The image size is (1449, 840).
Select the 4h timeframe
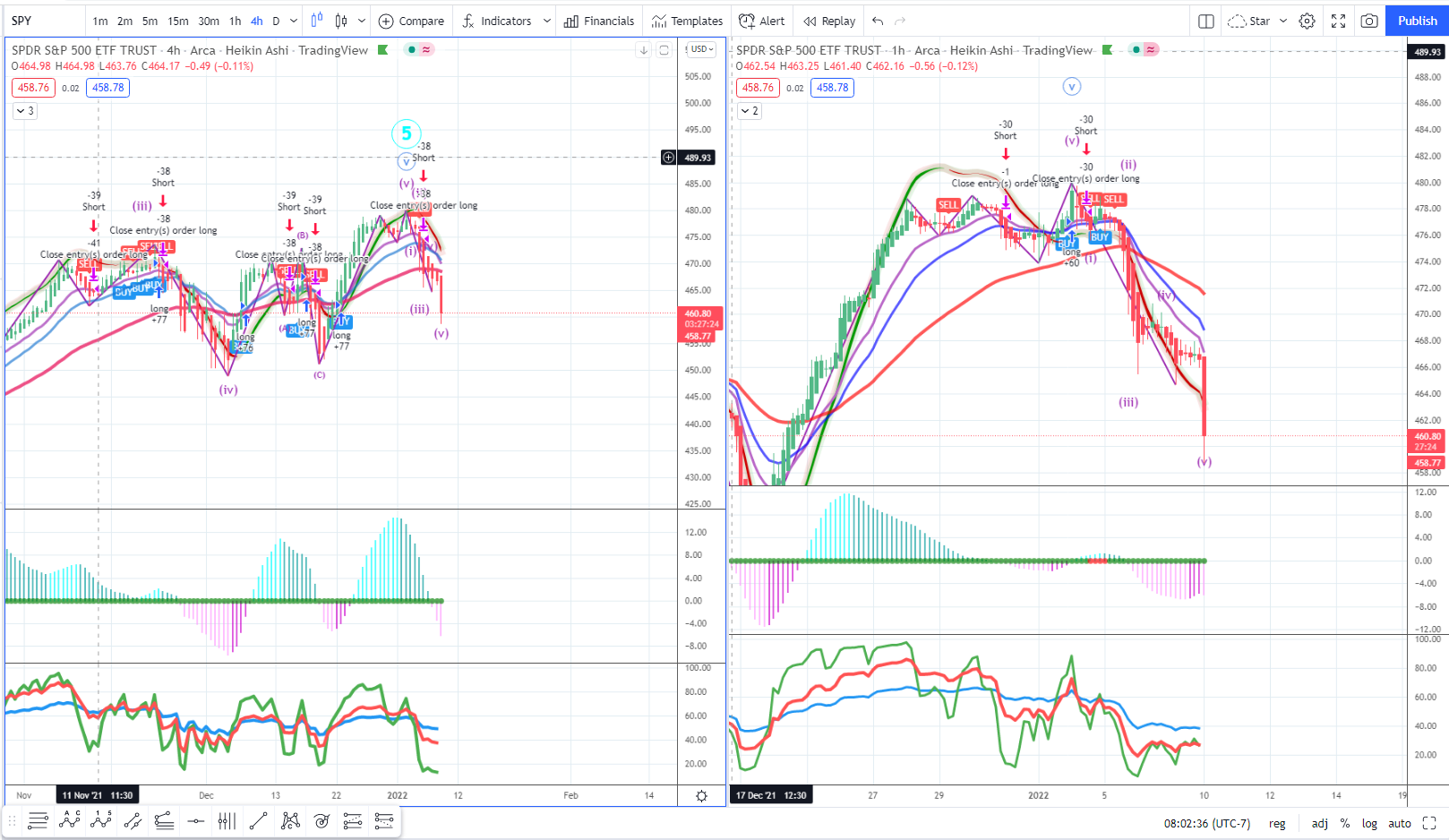click(257, 21)
